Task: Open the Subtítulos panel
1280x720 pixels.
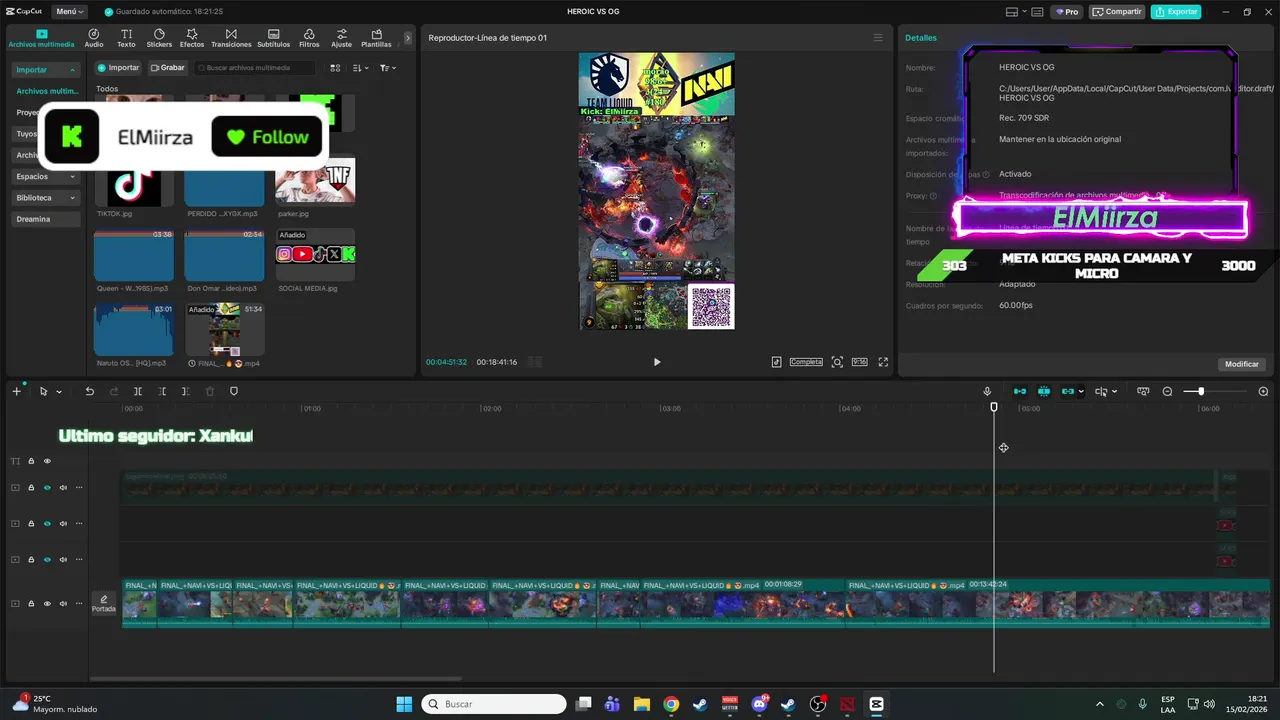Action: click(274, 38)
